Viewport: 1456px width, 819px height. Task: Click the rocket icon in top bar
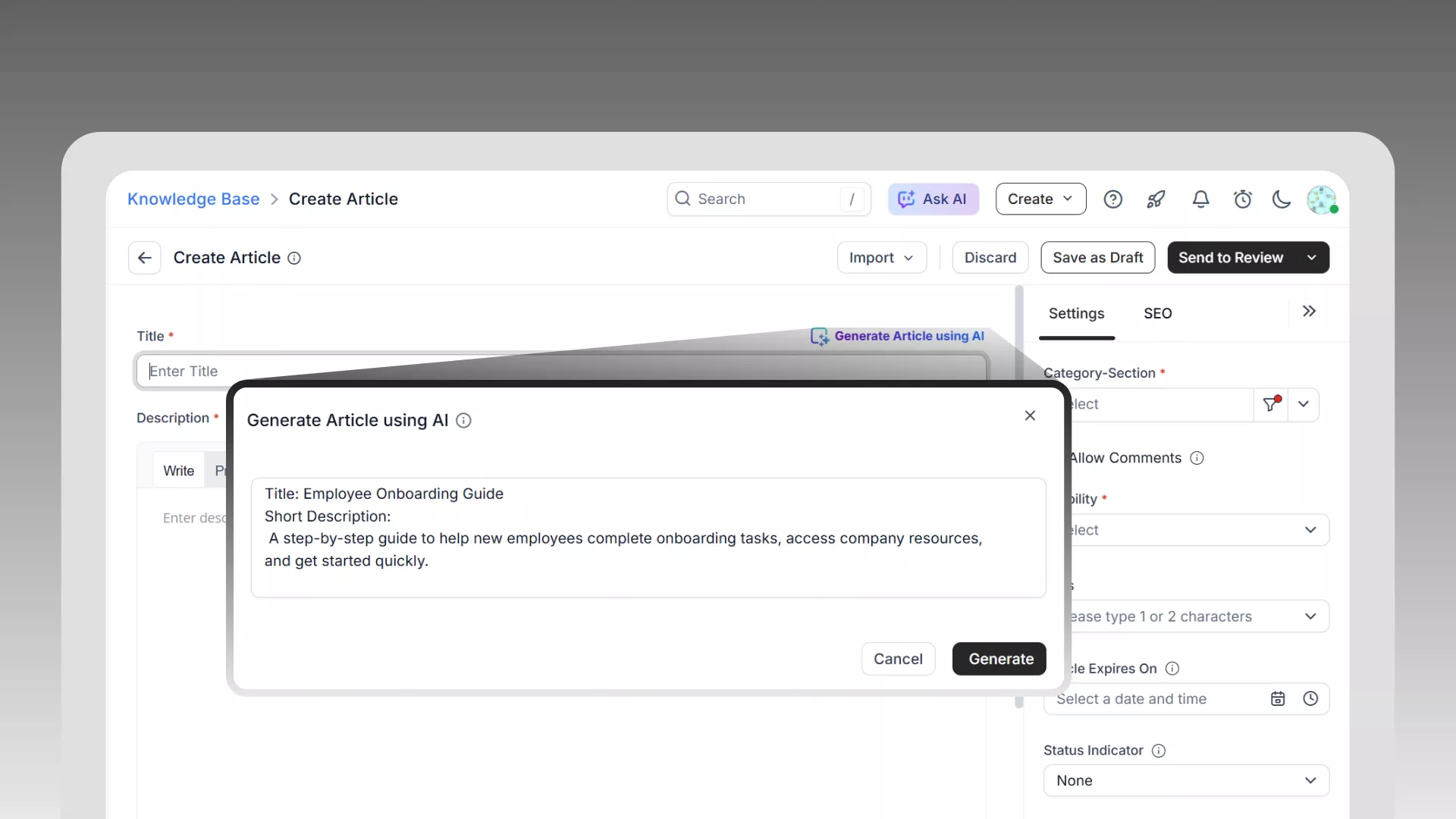click(1156, 199)
